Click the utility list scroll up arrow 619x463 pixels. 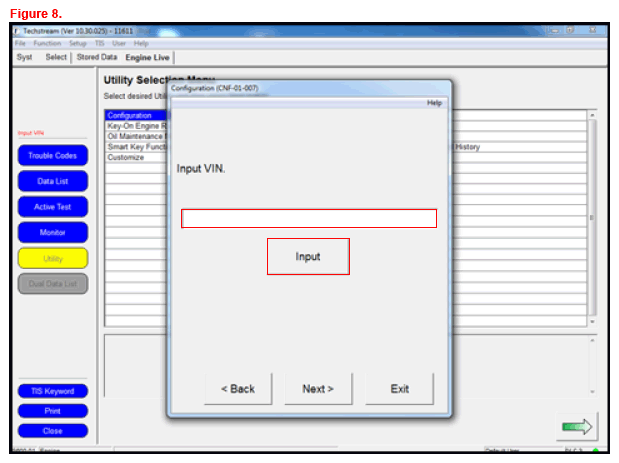point(592,115)
